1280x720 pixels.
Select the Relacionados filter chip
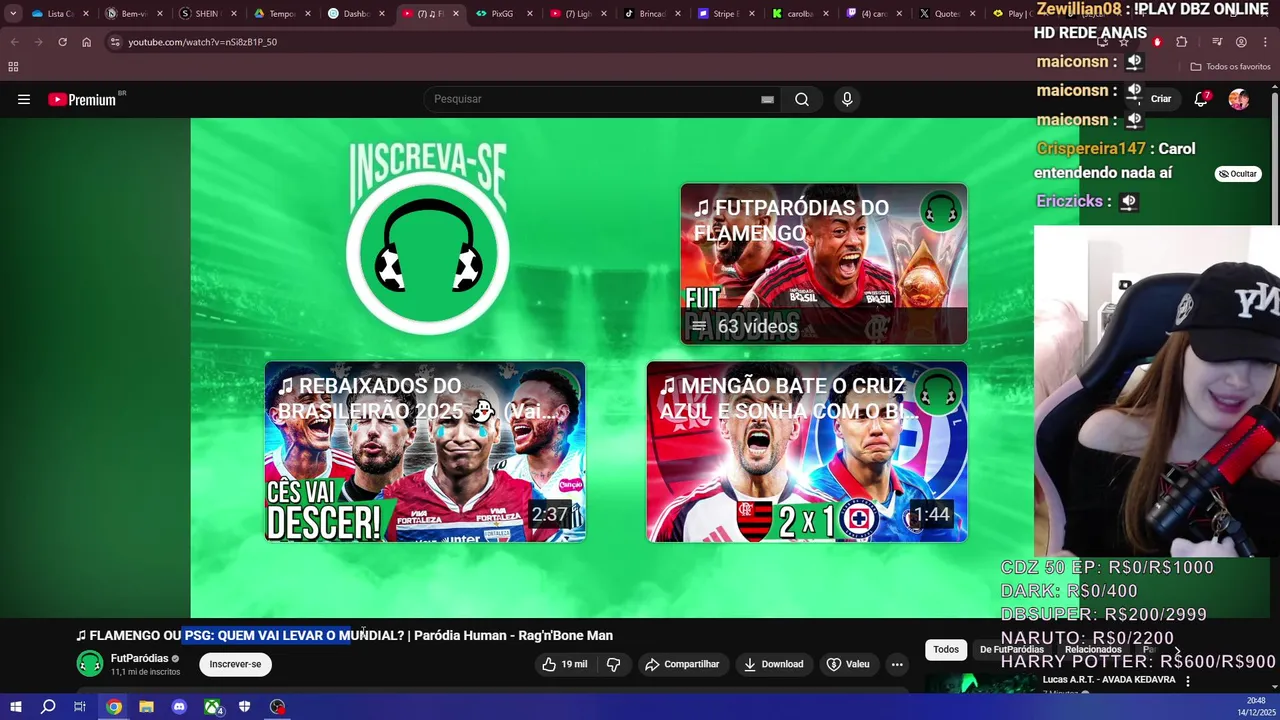click(1093, 650)
